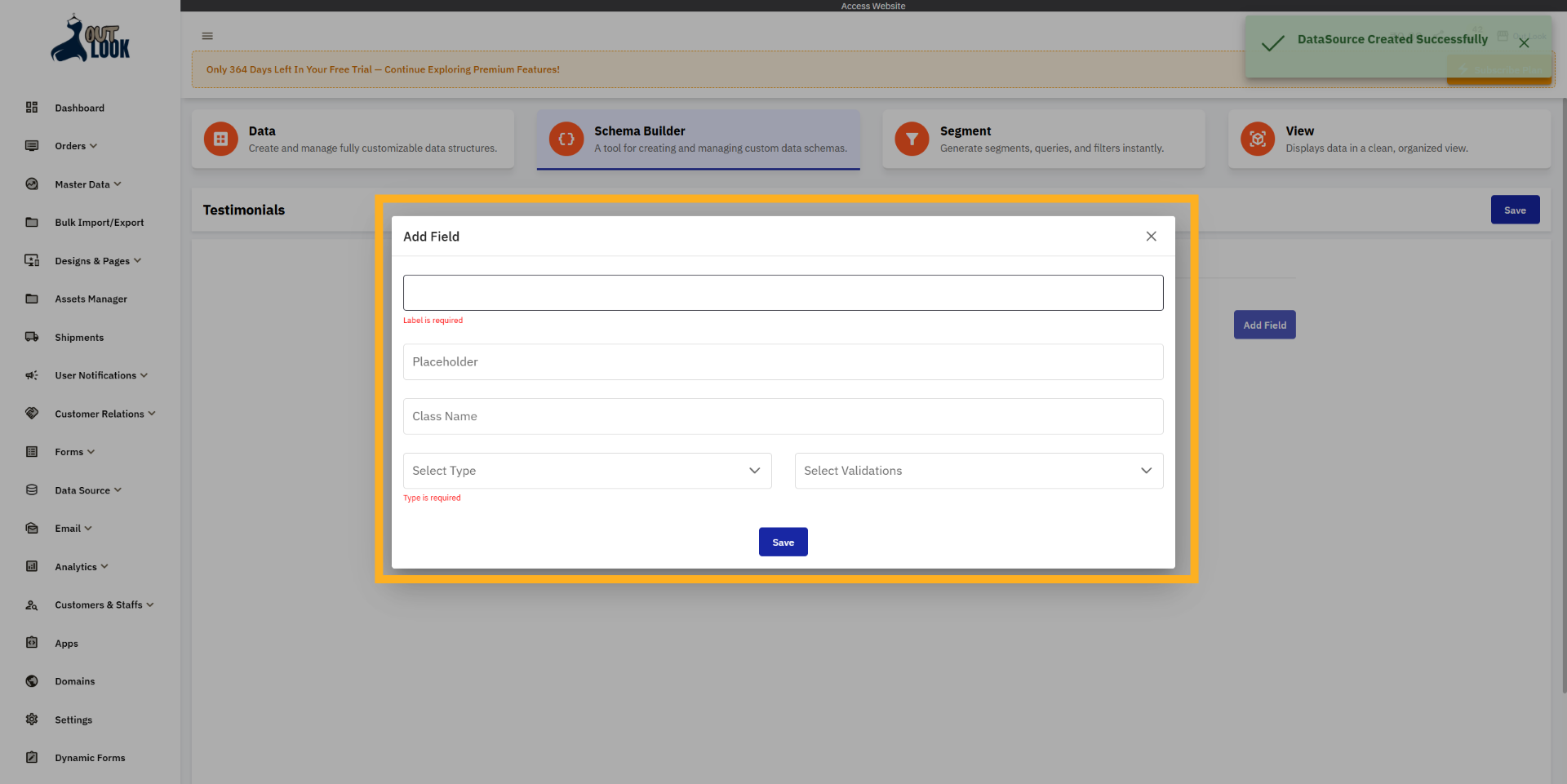The height and width of the screenshot is (784, 1567).
Task: Select the orange View icon
Action: pos(1258,139)
